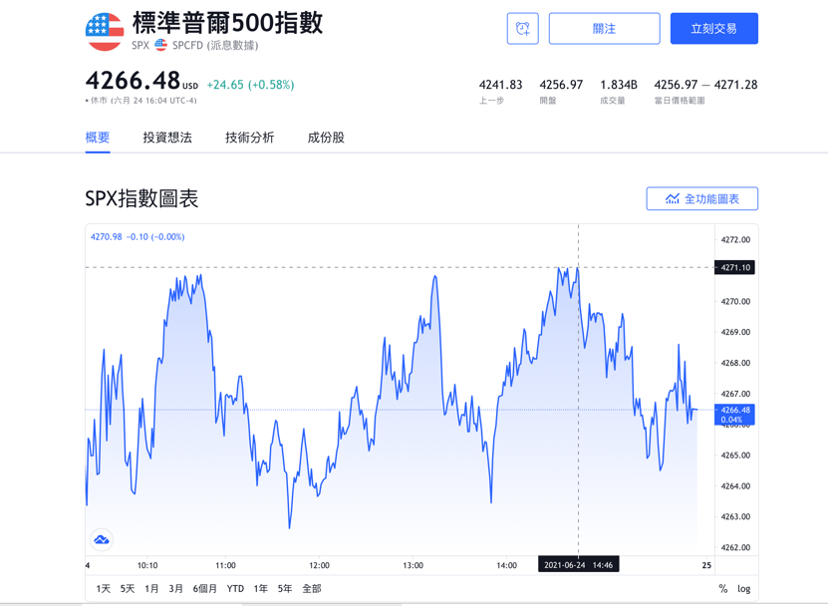Click the 4256.97 opening price value
This screenshot has width=831, height=611.
pos(562,85)
